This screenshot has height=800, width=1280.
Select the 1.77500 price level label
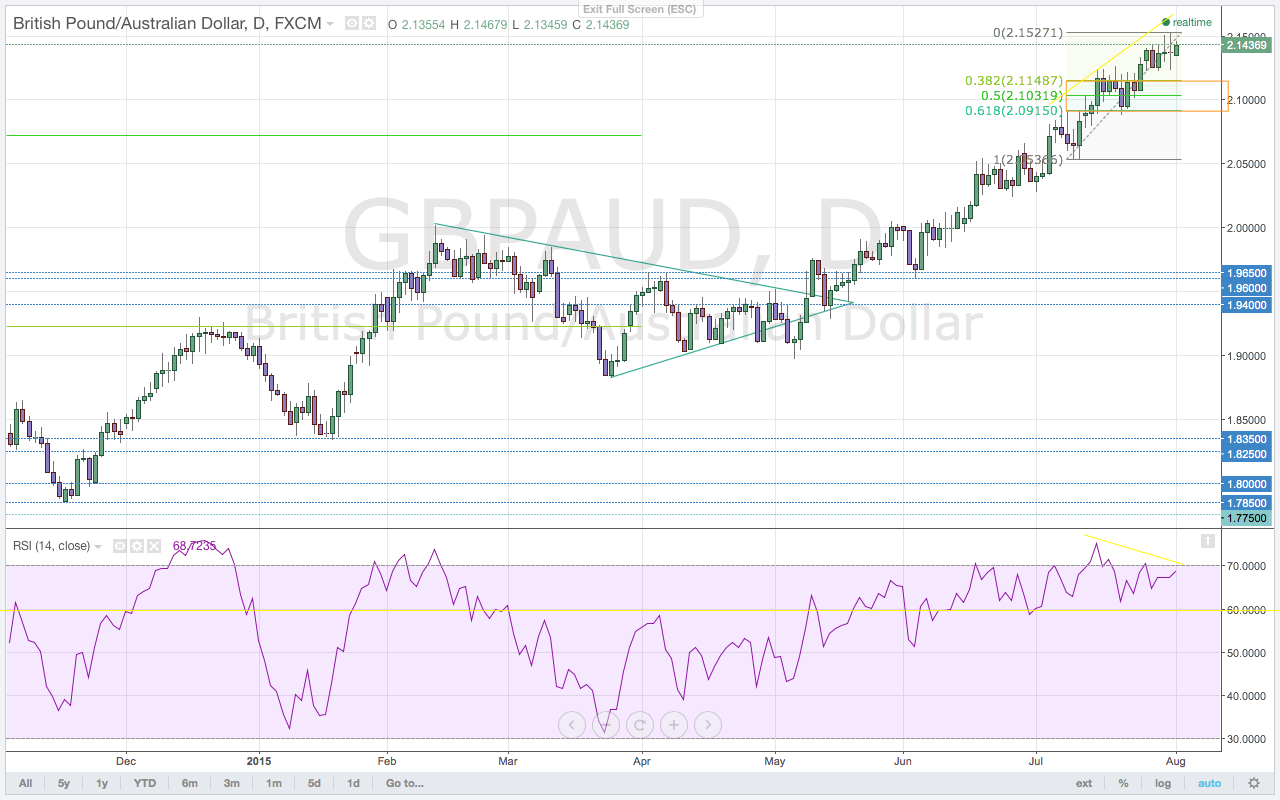[x=1247, y=518]
